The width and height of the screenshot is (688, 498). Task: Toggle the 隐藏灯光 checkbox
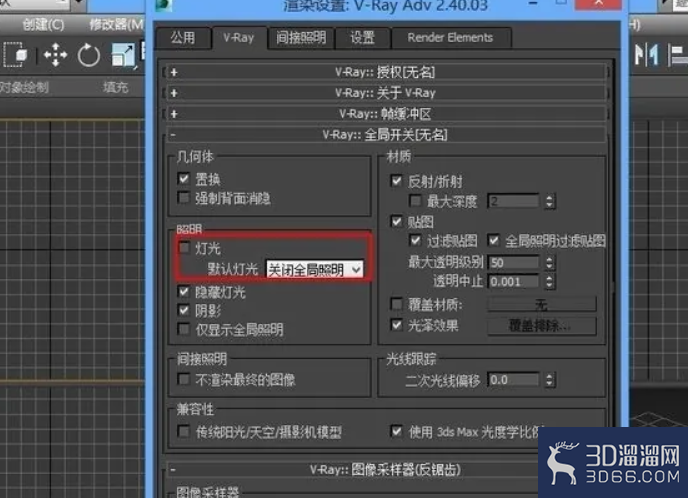tap(184, 291)
